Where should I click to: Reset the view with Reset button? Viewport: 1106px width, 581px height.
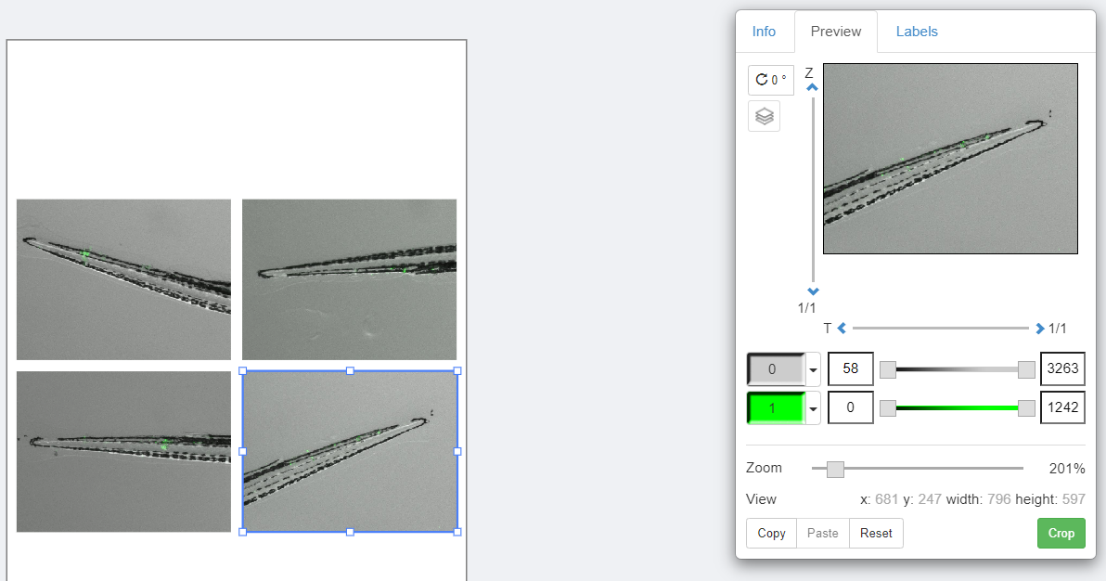coord(876,533)
